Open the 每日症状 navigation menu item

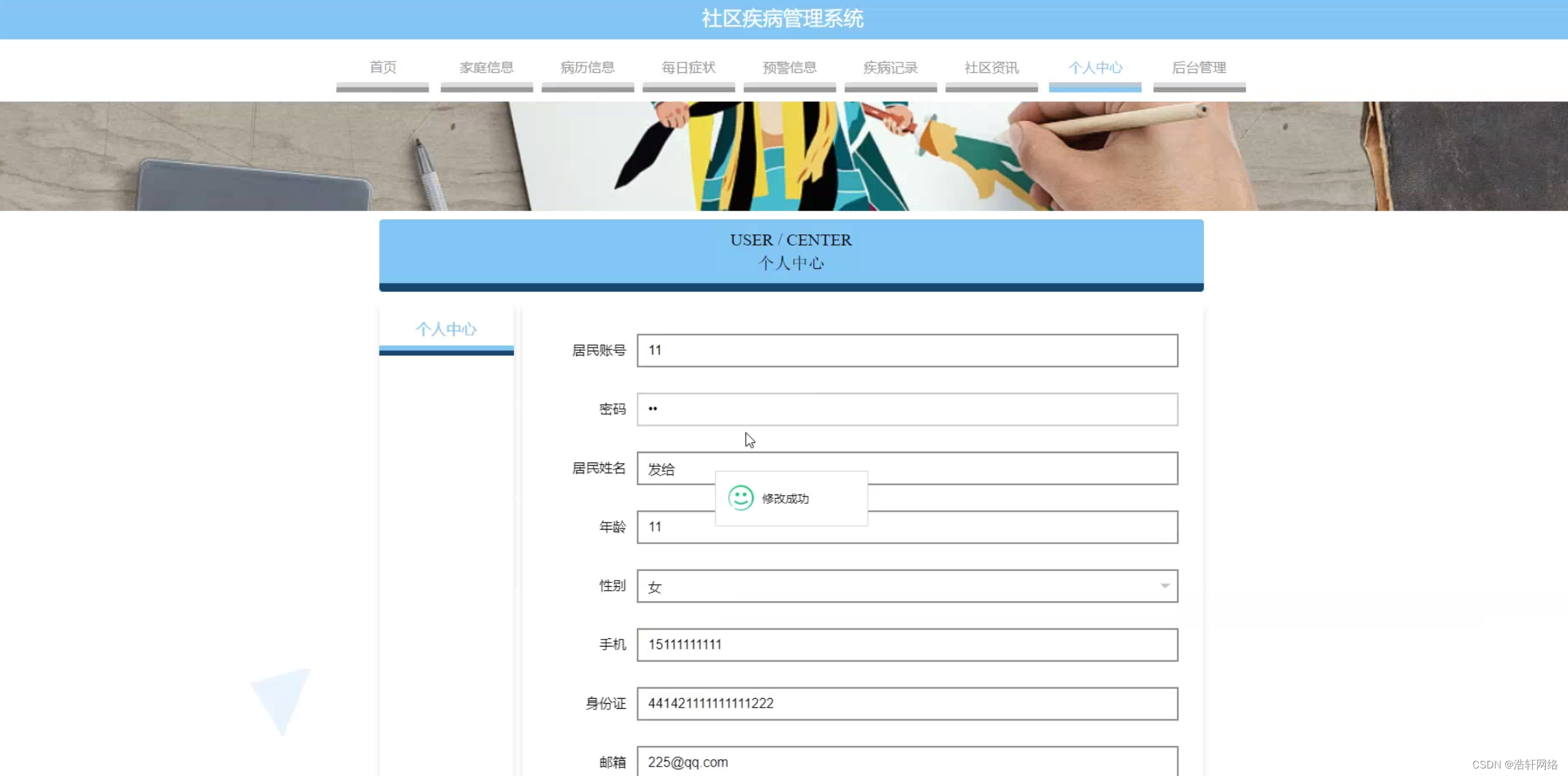coord(688,67)
